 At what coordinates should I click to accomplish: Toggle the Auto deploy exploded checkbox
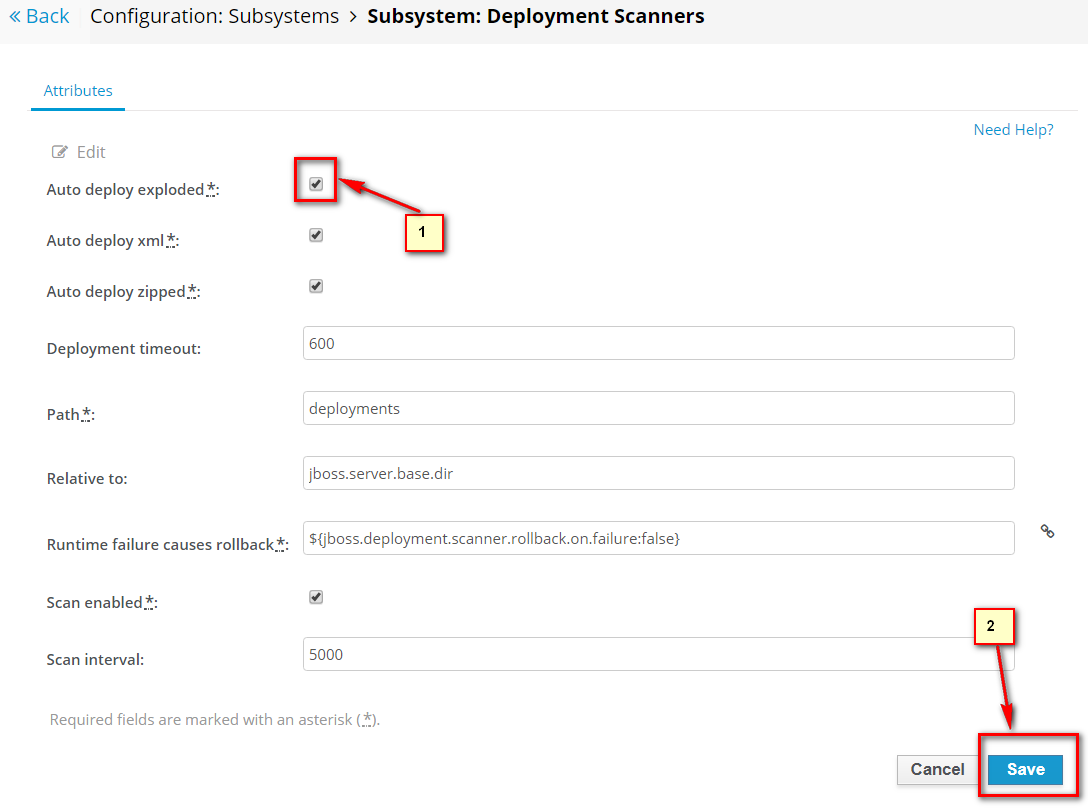pos(316,184)
